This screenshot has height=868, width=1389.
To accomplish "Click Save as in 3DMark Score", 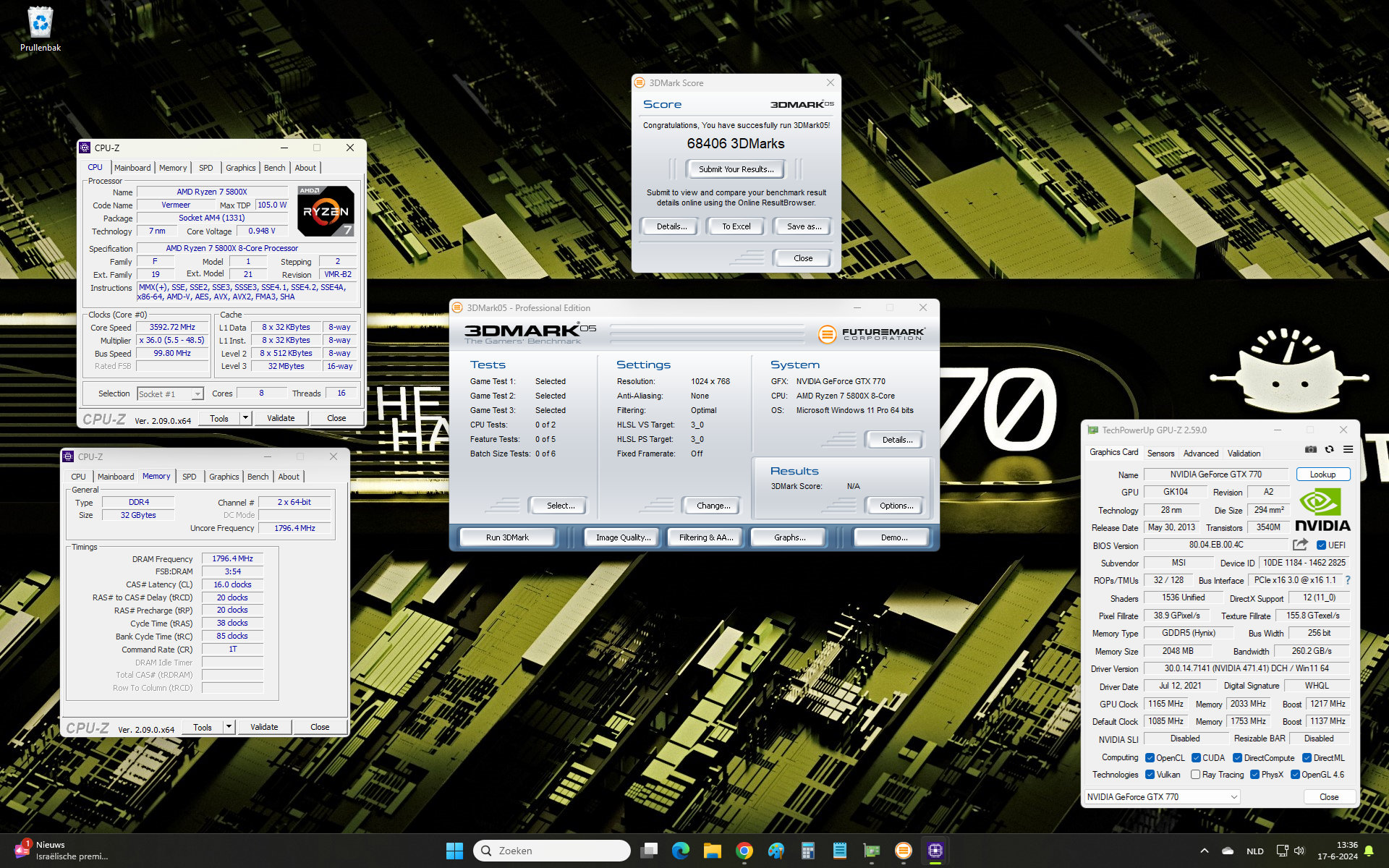I will click(x=803, y=226).
